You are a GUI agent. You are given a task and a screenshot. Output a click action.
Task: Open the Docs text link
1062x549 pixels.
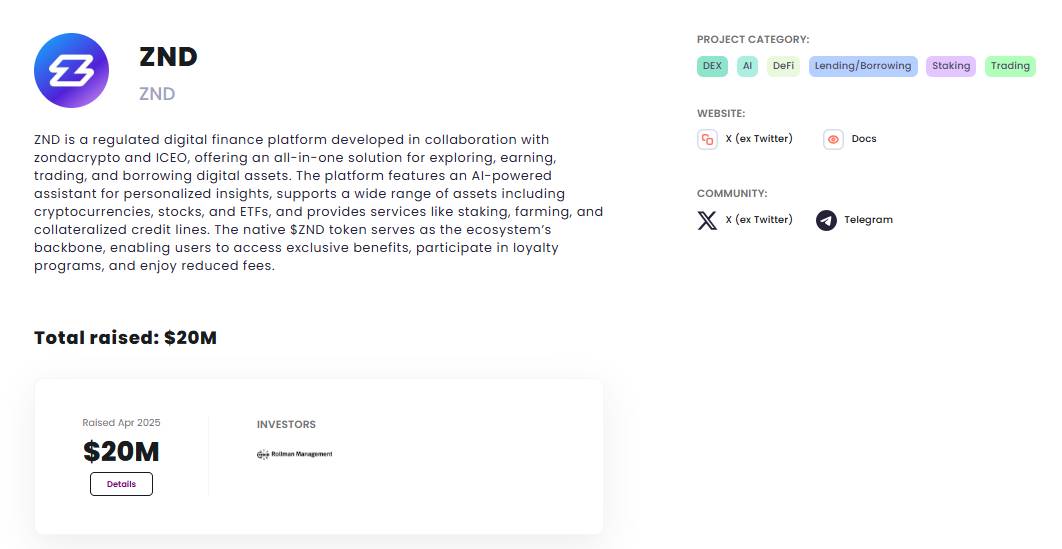point(864,139)
